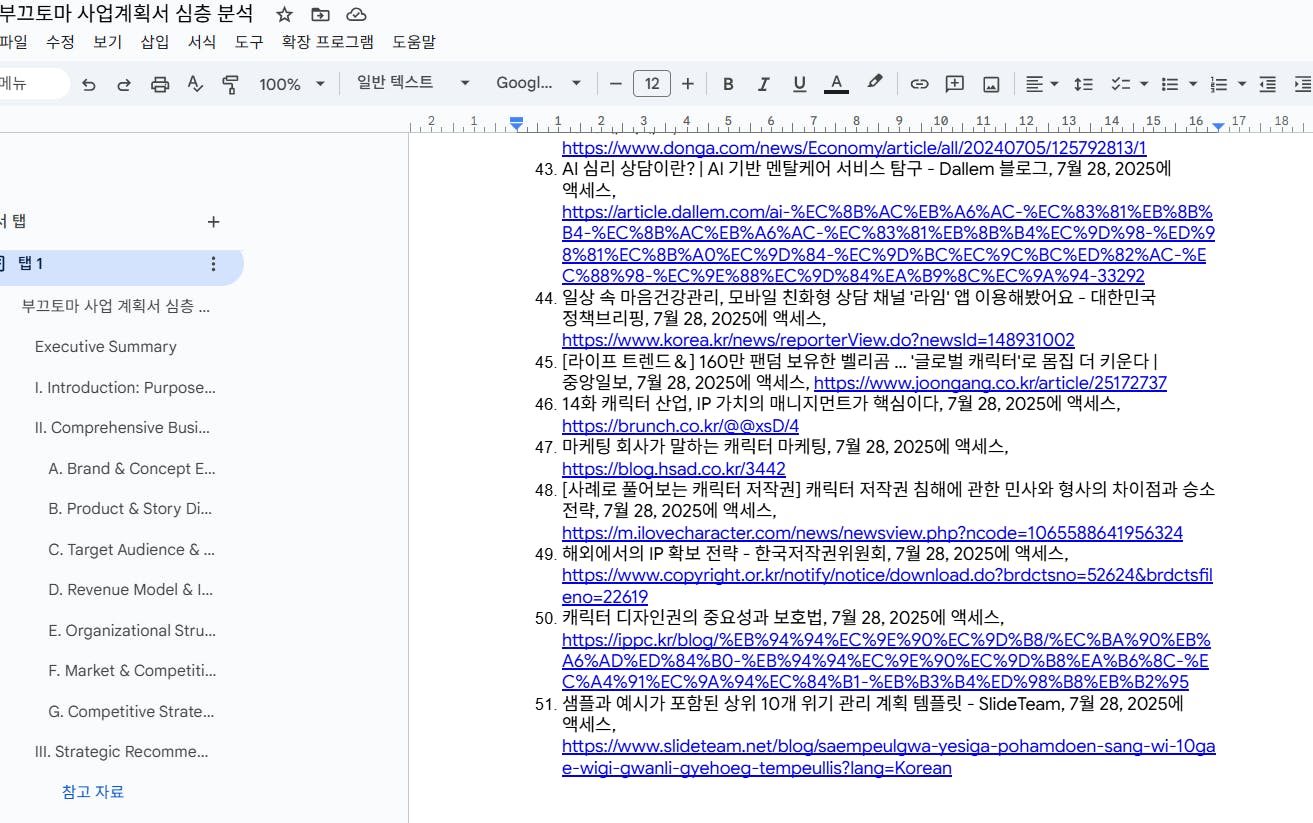Open the text color picker
This screenshot has height=823, width=1313.
tap(836, 84)
